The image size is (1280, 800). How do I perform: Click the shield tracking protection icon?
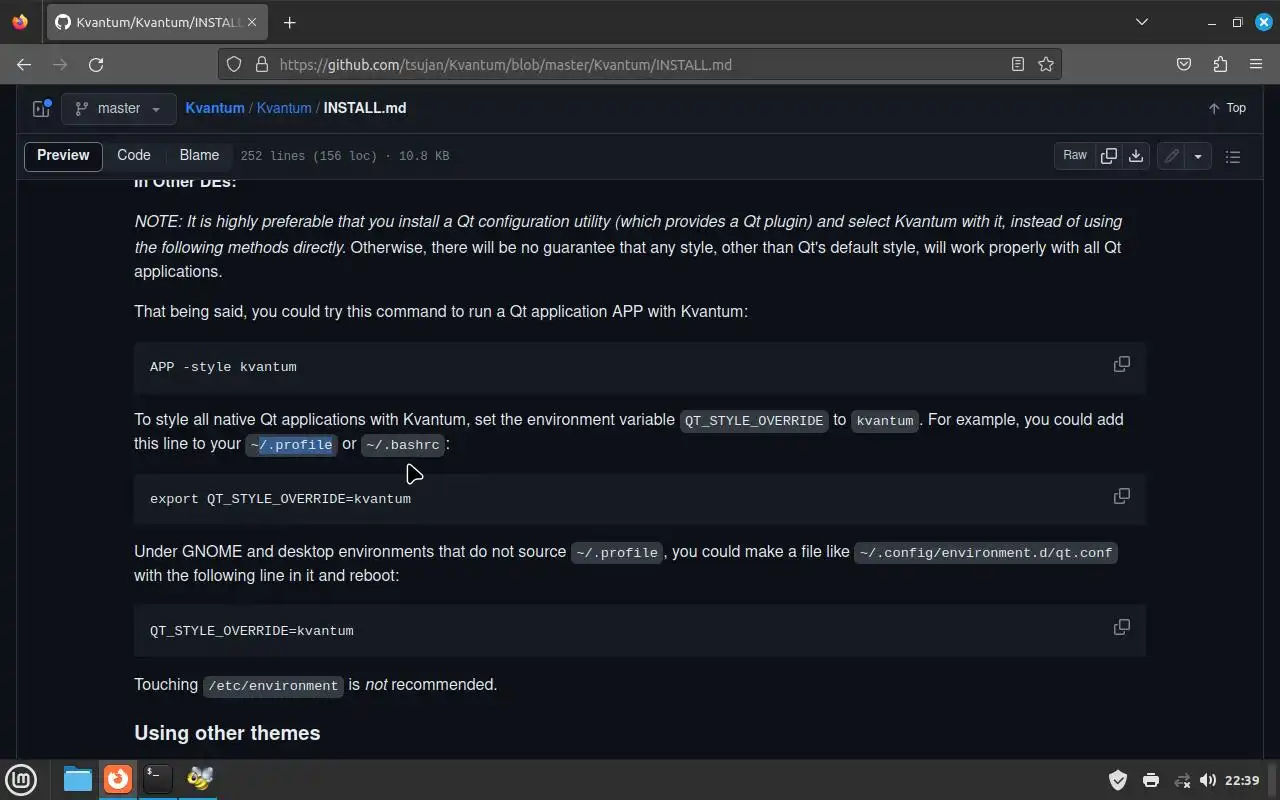(234, 64)
